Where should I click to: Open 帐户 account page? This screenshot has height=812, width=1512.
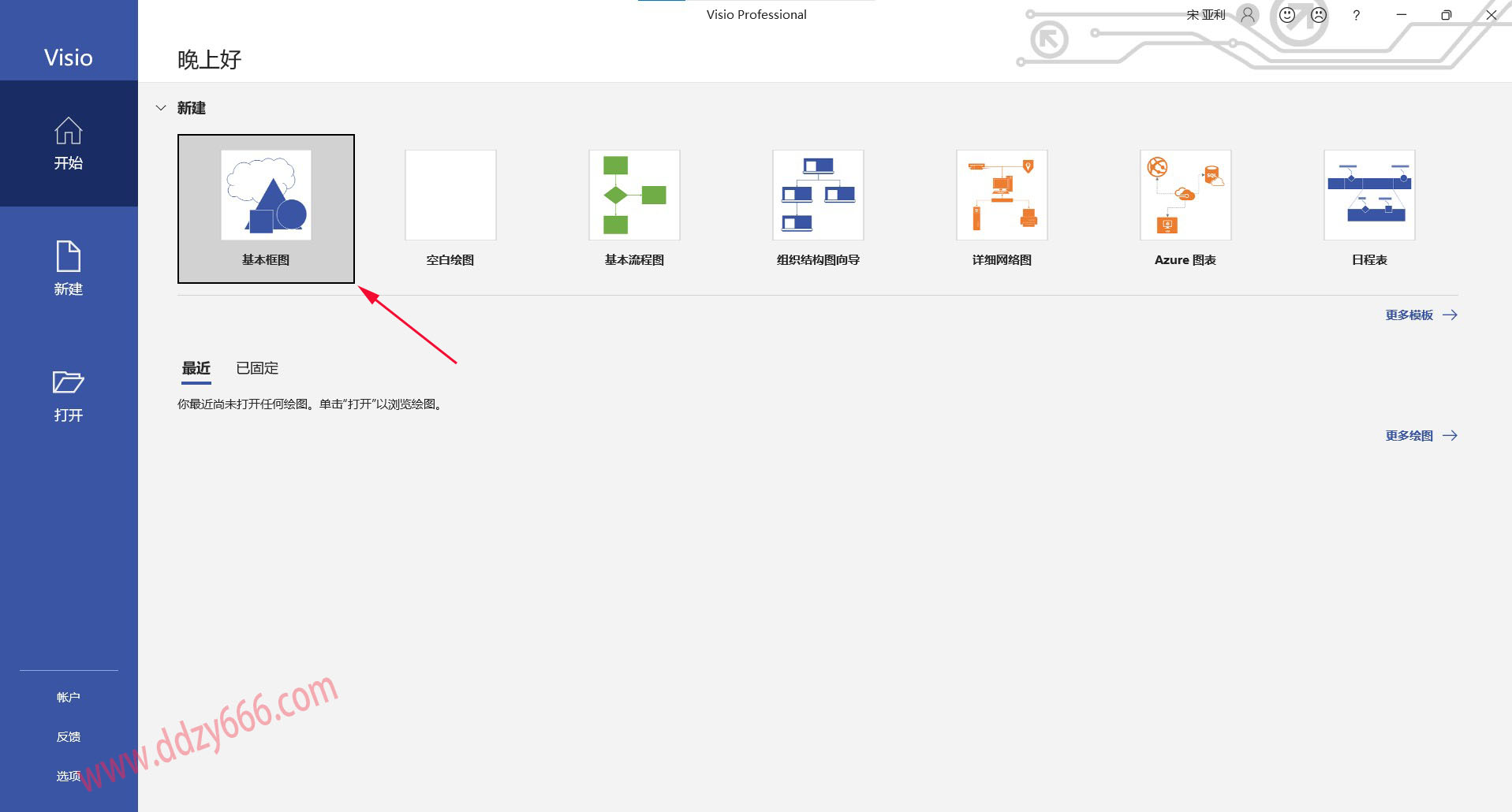(69, 697)
